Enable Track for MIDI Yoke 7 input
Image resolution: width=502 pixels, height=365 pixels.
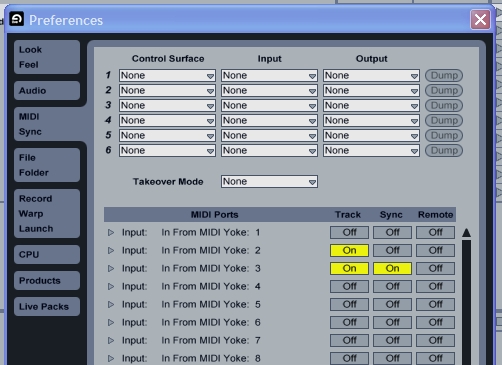pos(349,340)
